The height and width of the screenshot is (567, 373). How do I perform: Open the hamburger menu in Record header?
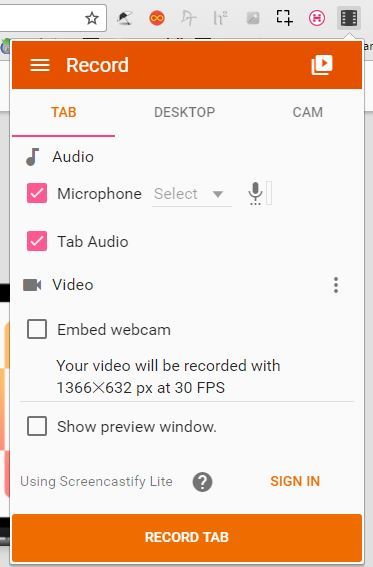pos(40,65)
